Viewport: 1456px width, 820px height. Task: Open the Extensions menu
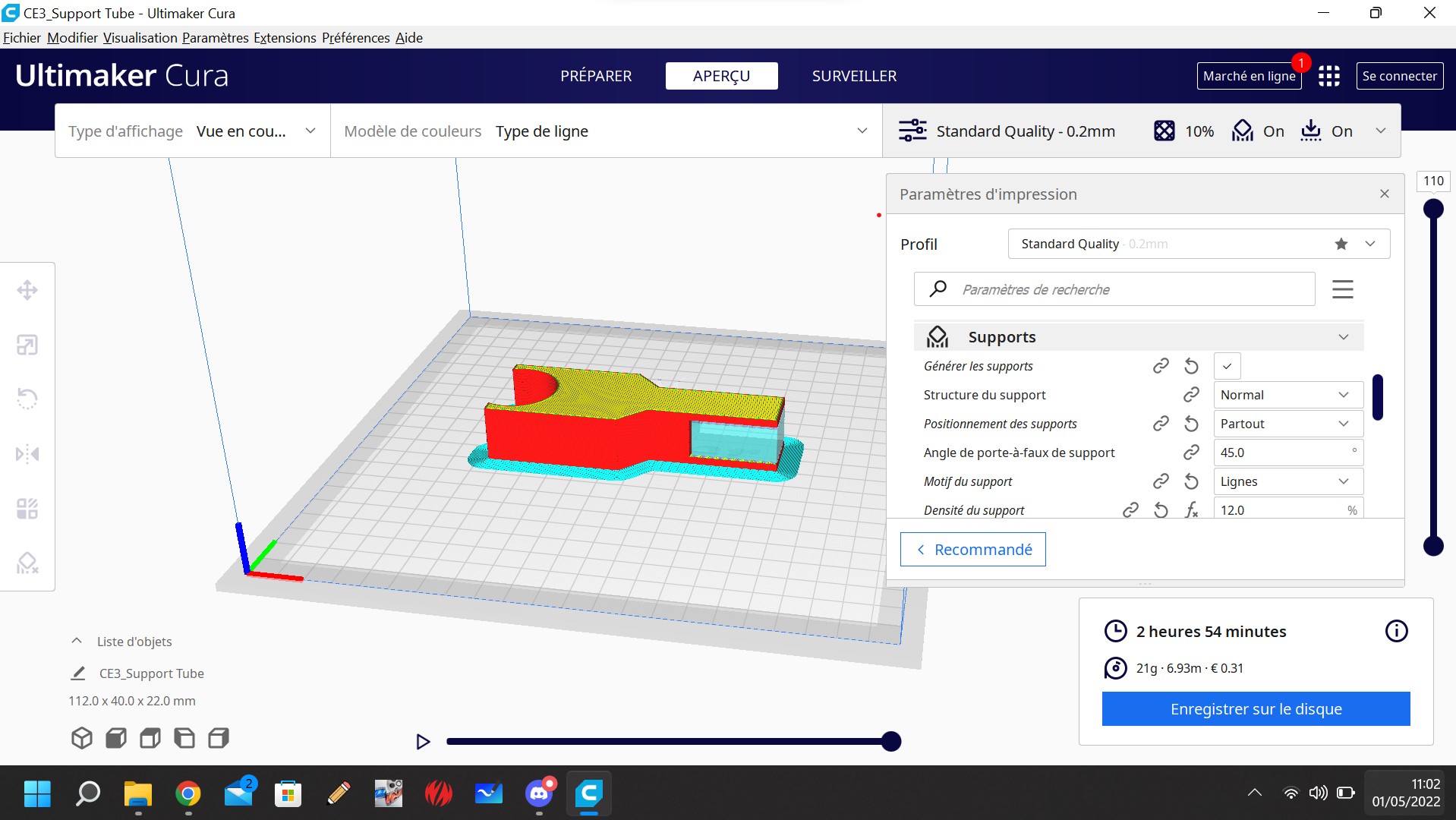285,38
